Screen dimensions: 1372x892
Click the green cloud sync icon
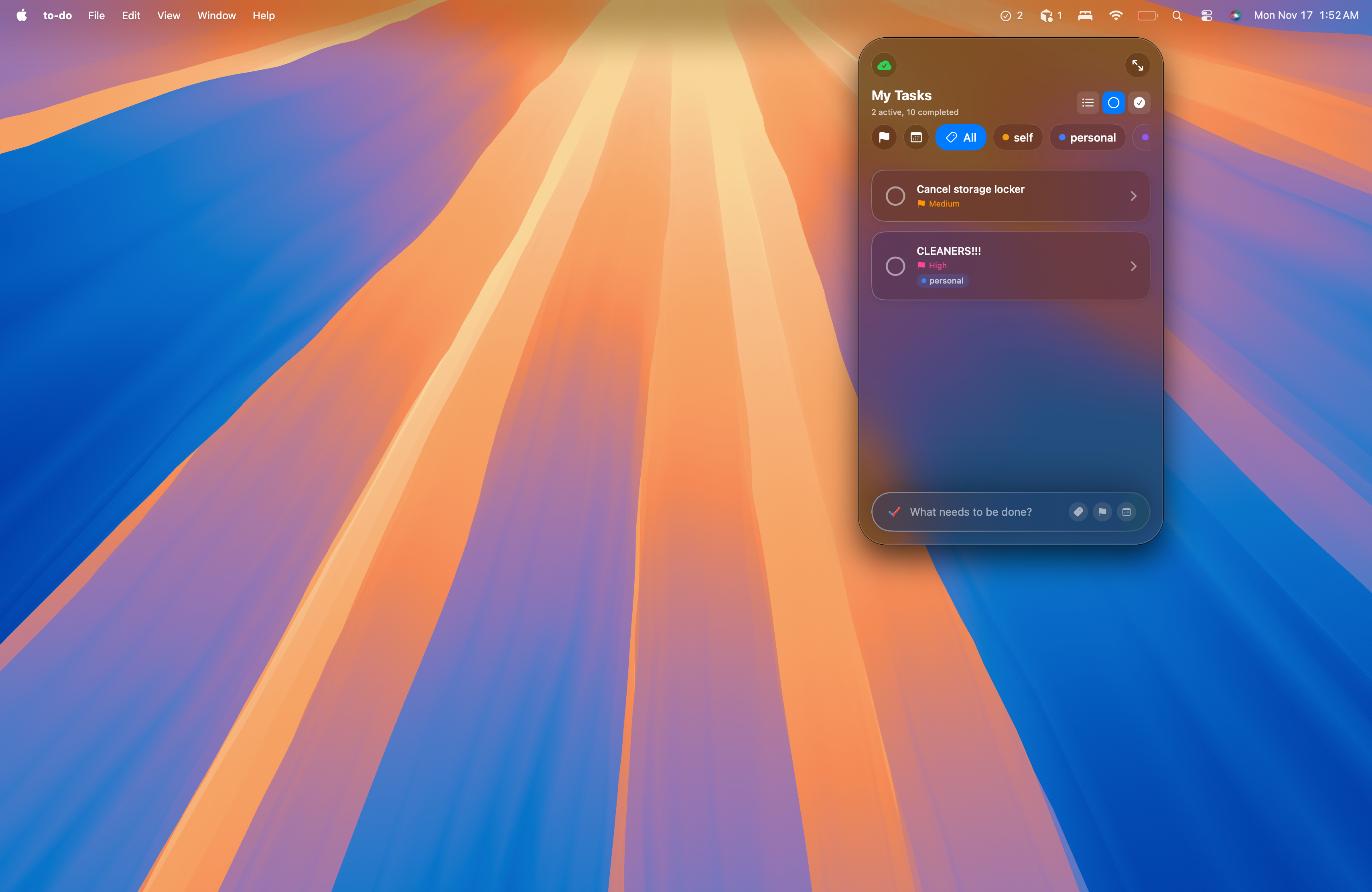884,66
